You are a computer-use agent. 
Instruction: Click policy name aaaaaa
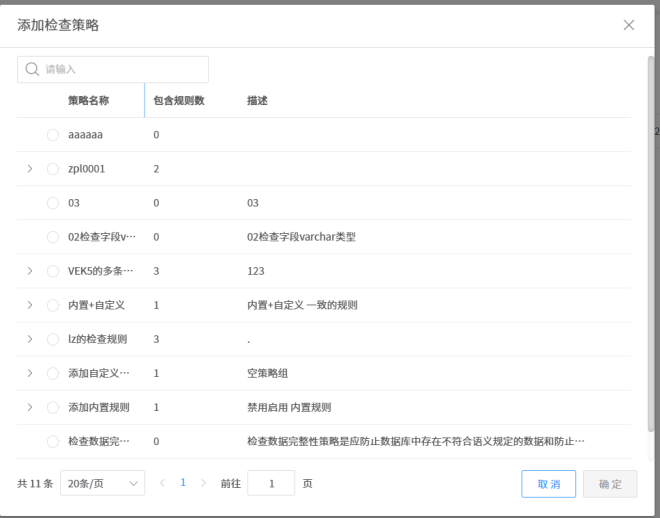pos(85,135)
